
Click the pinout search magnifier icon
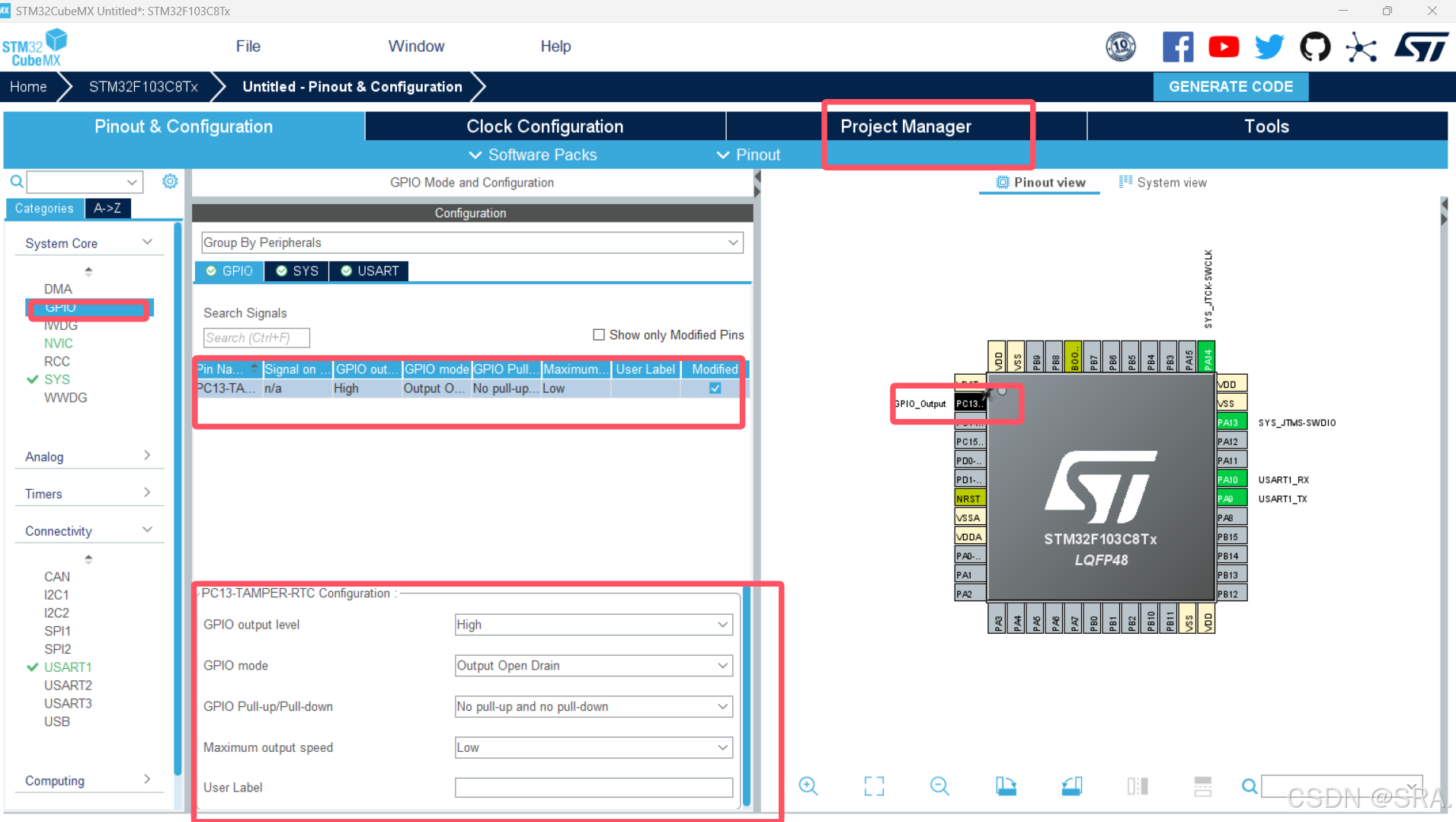(x=1250, y=785)
